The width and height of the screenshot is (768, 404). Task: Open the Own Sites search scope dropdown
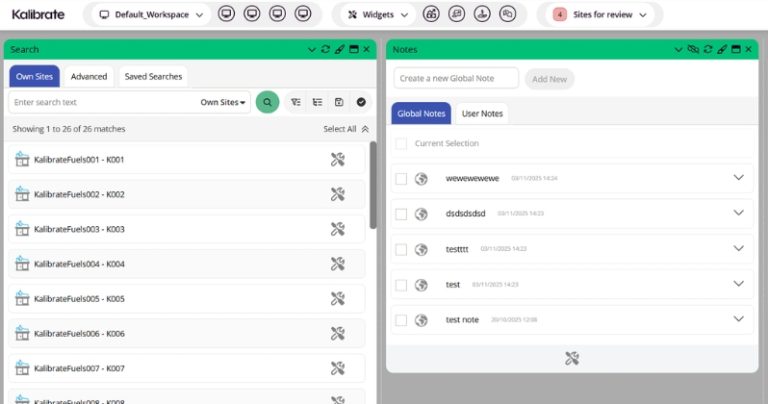point(223,102)
